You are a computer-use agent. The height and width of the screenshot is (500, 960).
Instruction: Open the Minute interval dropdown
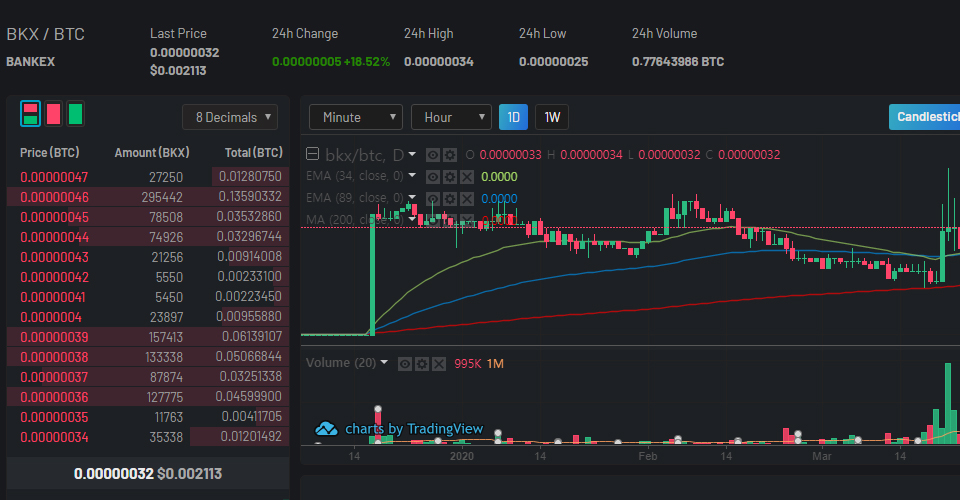pos(356,117)
